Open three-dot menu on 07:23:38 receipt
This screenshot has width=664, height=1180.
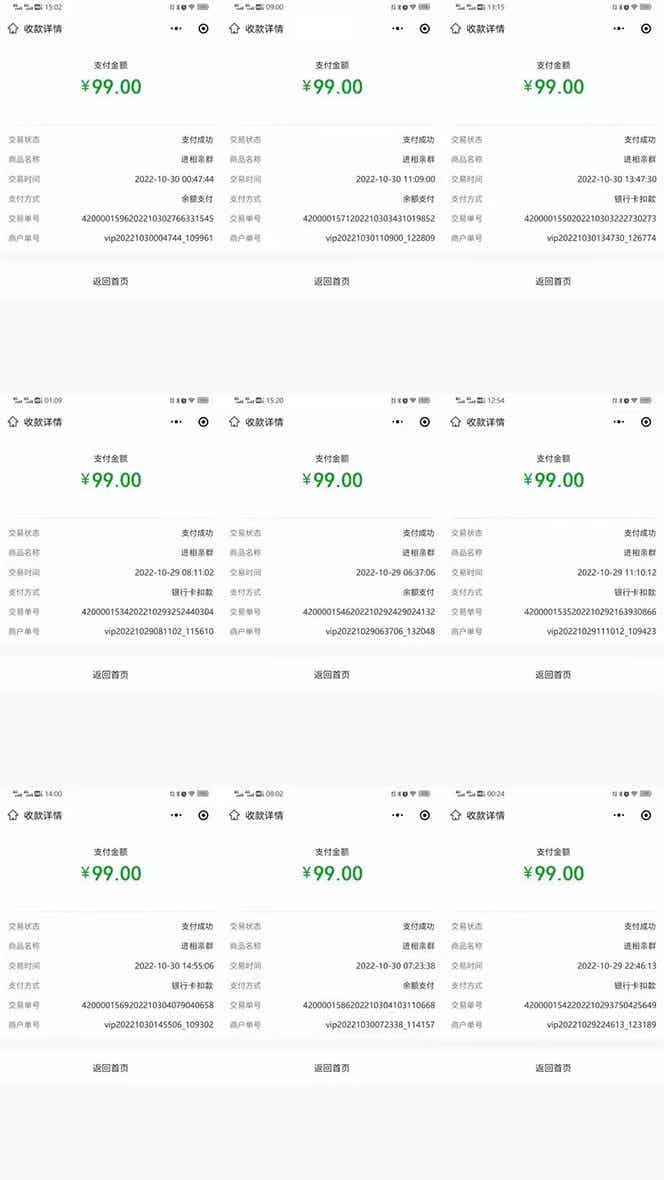coord(398,815)
